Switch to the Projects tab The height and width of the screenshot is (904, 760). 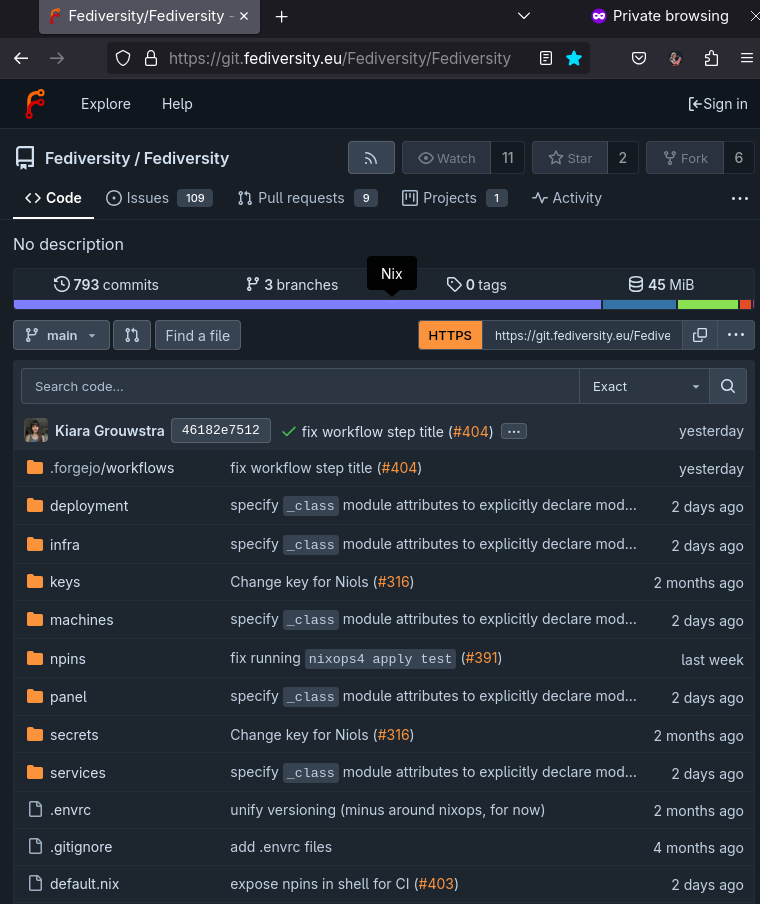point(454,198)
